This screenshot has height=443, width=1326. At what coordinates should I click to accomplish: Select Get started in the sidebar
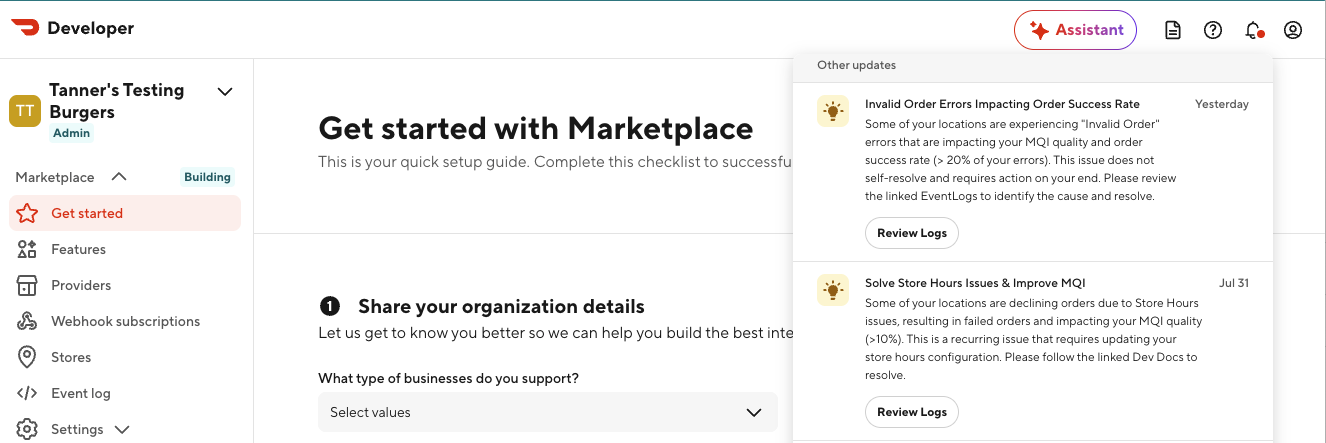pyautogui.click(x=125, y=213)
